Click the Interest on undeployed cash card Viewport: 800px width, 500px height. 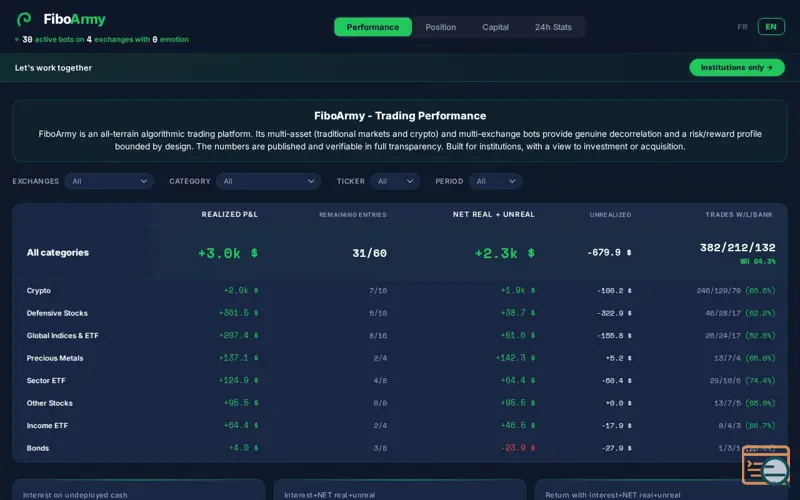click(138, 489)
